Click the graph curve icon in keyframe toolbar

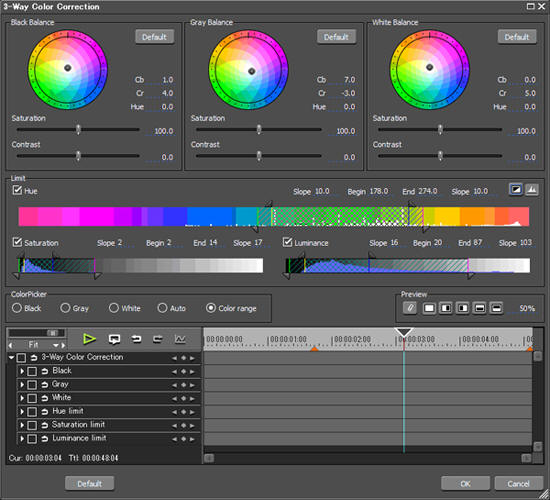(180, 339)
